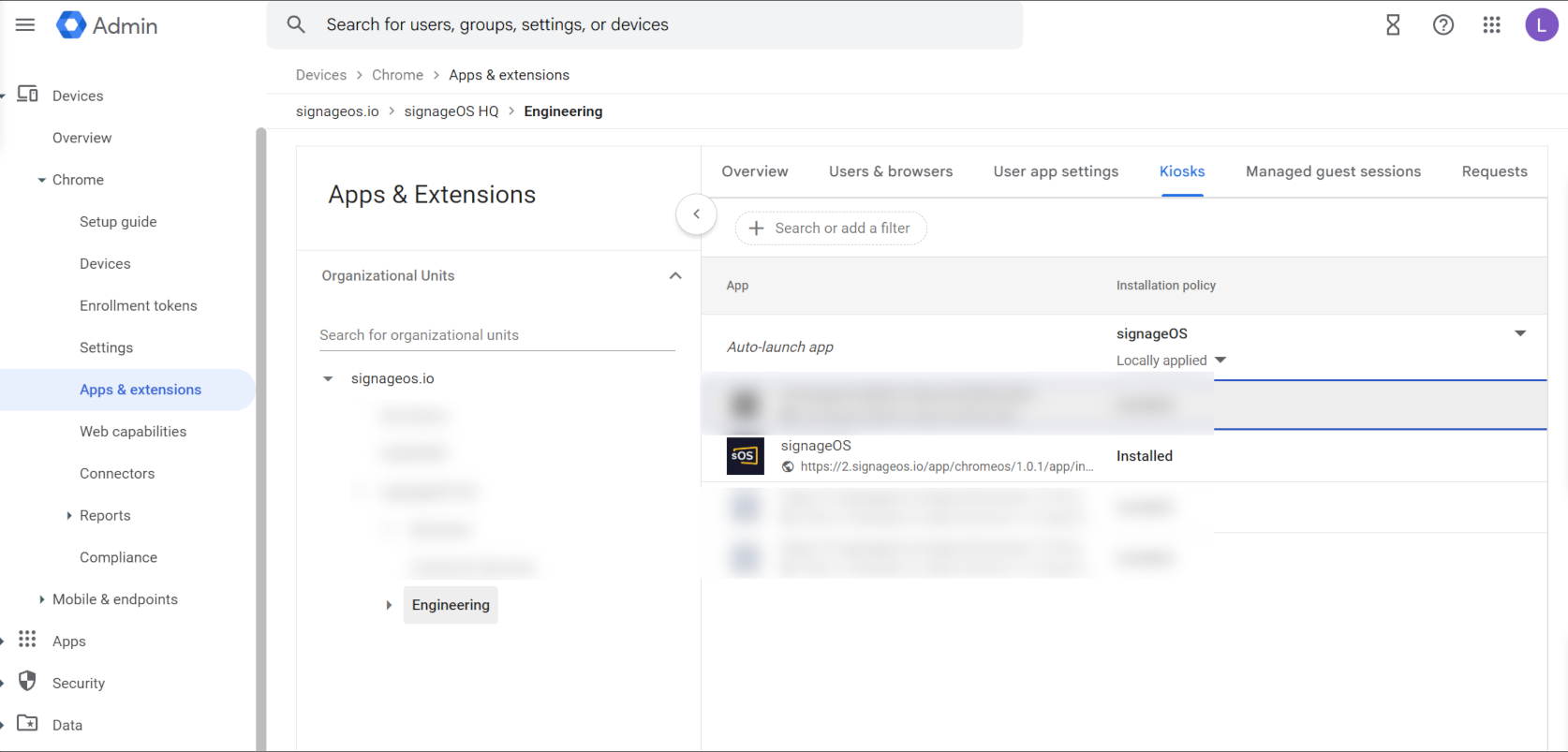Collapse the signageos.io tree node

coord(328,379)
